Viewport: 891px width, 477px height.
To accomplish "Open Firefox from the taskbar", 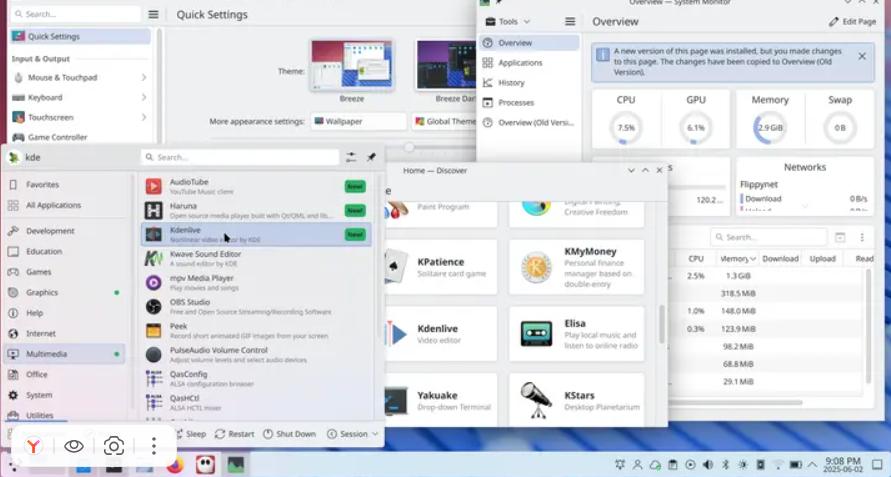I will pos(175,465).
